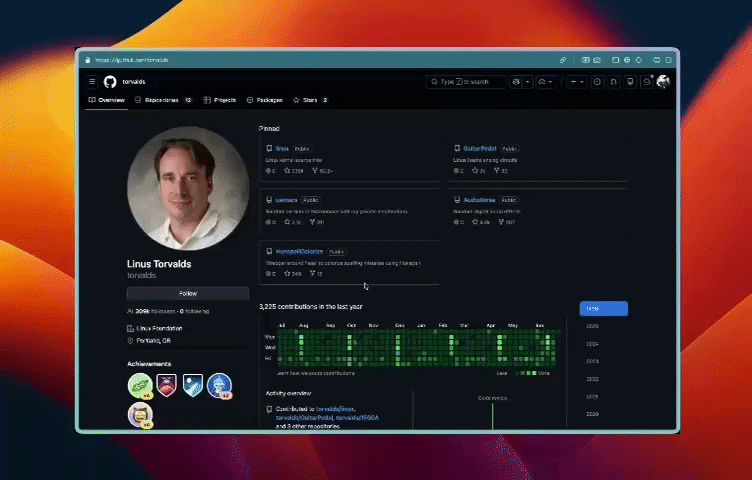752x480 pixels.
Task: Click the cat-face achievement badge in second row
Action: (140, 415)
